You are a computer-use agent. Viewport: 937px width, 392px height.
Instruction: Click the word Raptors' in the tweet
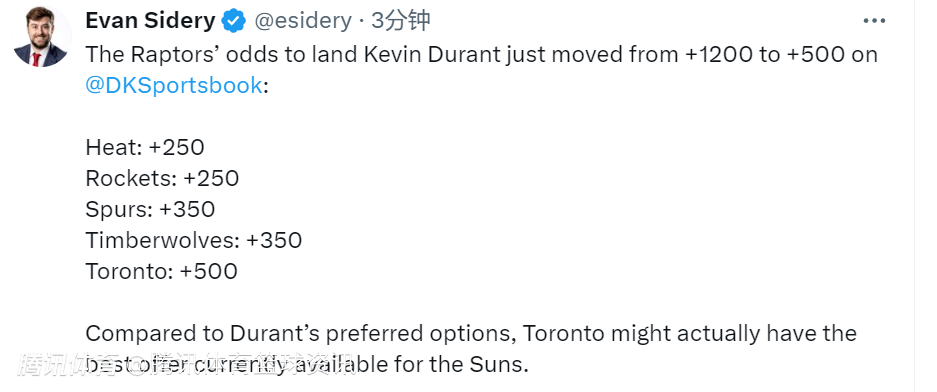171,55
